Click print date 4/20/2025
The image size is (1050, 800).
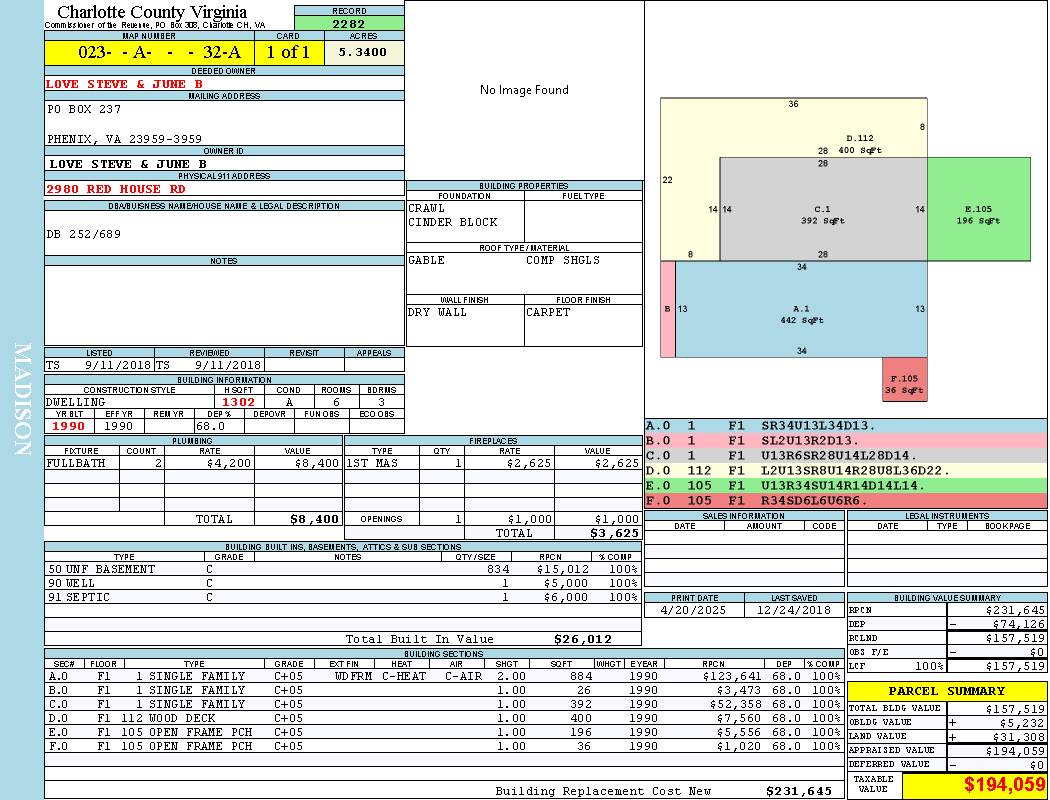click(693, 611)
